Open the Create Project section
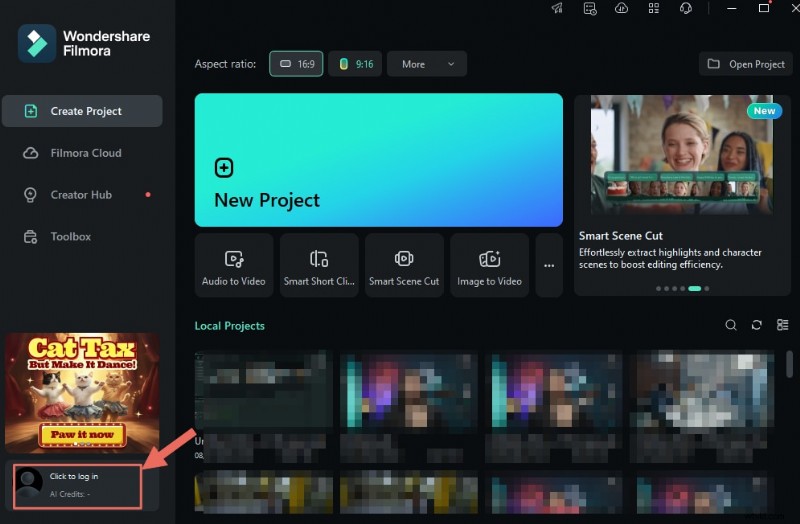800x524 pixels. tap(82, 111)
